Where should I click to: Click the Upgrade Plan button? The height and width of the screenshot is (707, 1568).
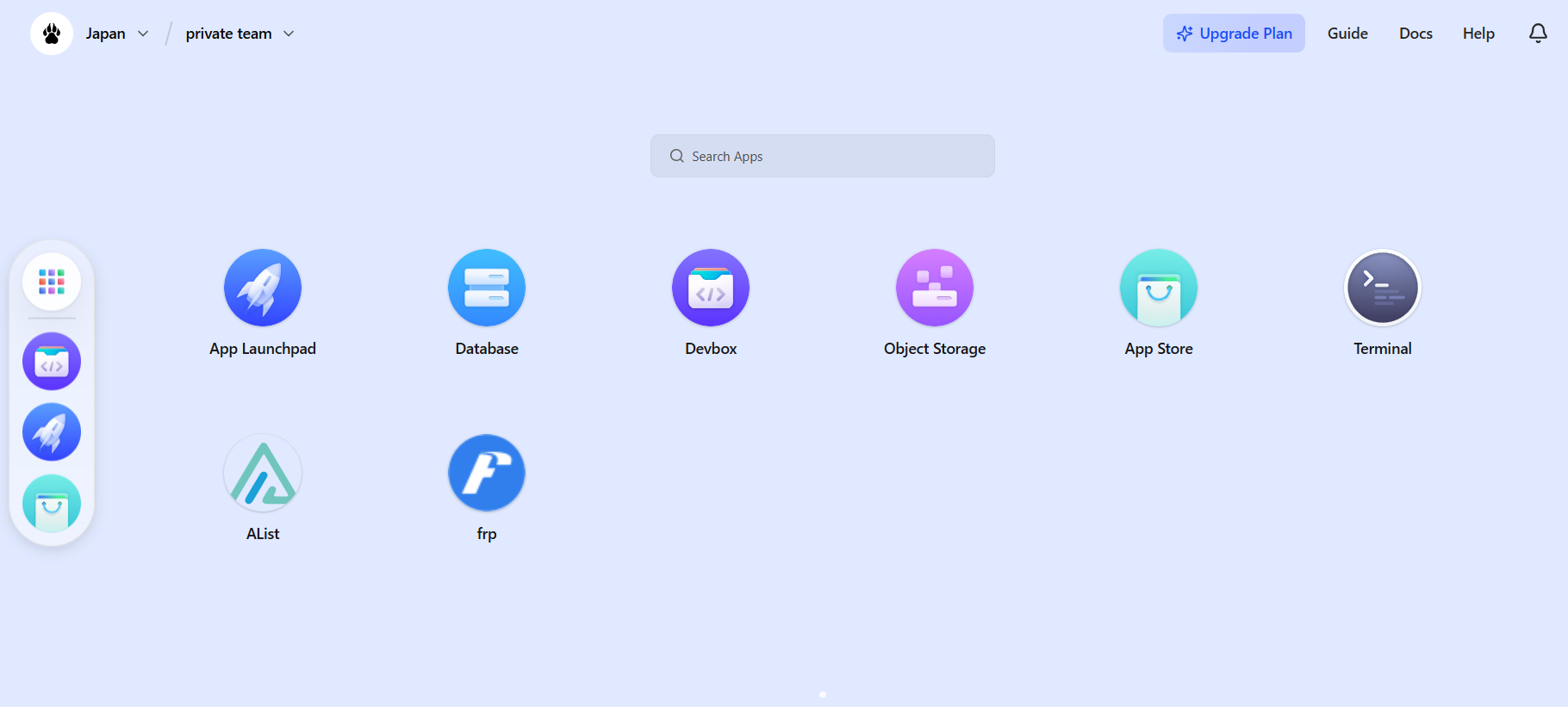point(1234,34)
